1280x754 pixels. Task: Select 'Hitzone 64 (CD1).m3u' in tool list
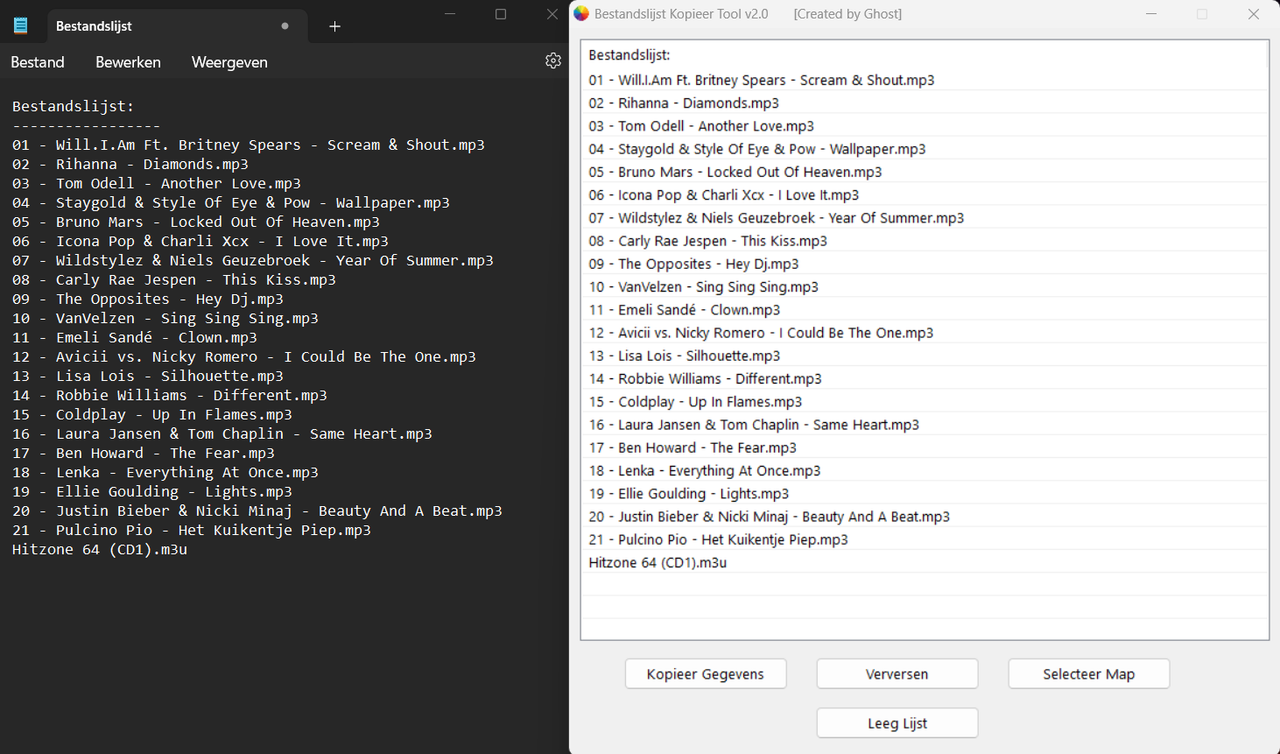click(x=925, y=563)
